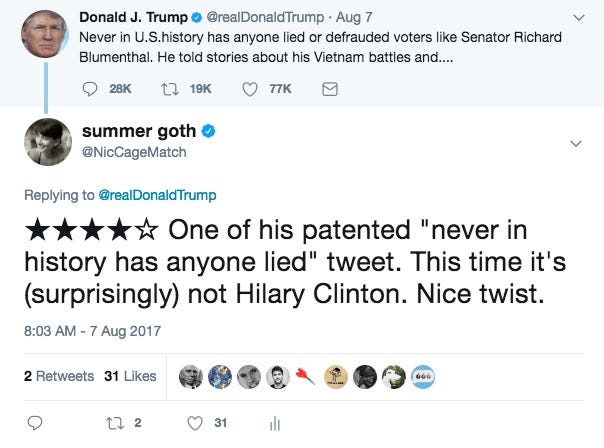604x448 pixels.
Task: Click summer goth's profile avatar
Action: [x=48, y=142]
